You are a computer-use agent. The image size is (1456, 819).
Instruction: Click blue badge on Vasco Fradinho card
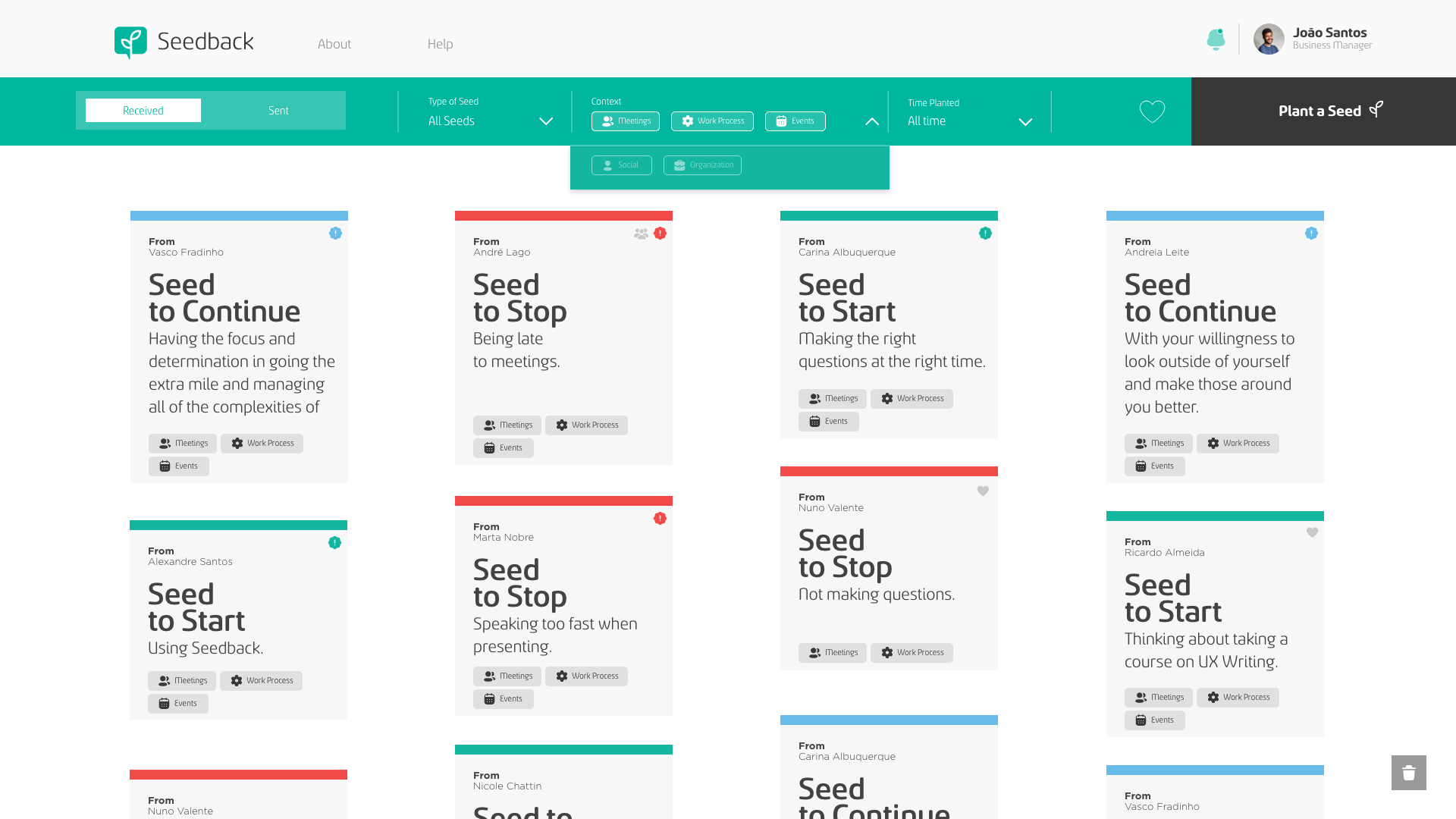tap(335, 234)
